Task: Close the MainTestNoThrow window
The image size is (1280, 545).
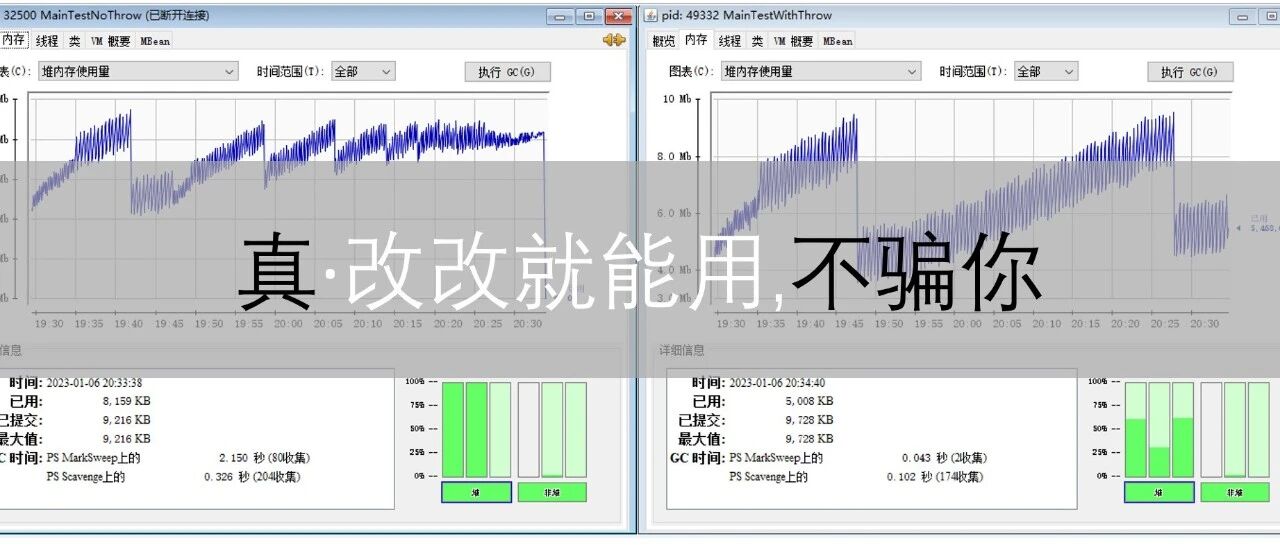Action: [x=619, y=15]
